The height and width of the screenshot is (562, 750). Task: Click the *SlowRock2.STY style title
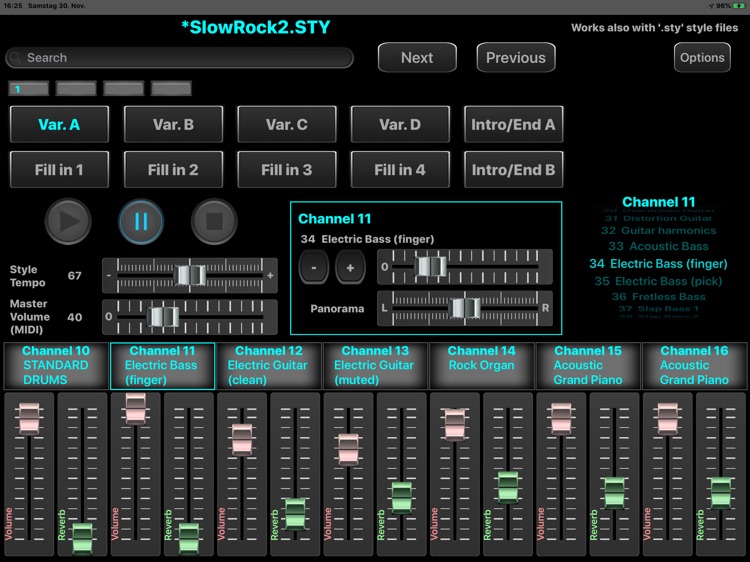(x=256, y=27)
